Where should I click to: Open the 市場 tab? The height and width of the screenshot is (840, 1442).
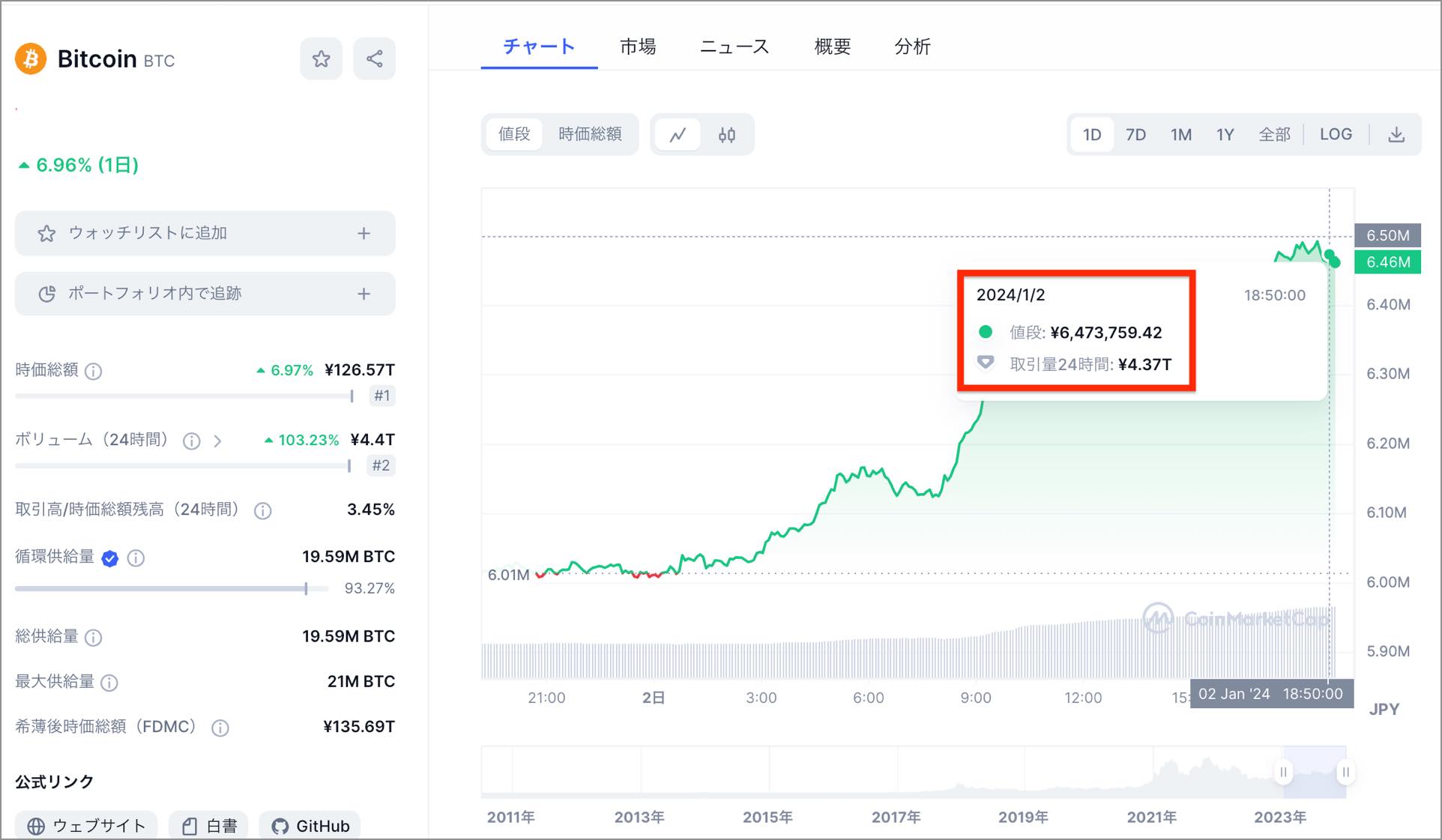coord(638,47)
